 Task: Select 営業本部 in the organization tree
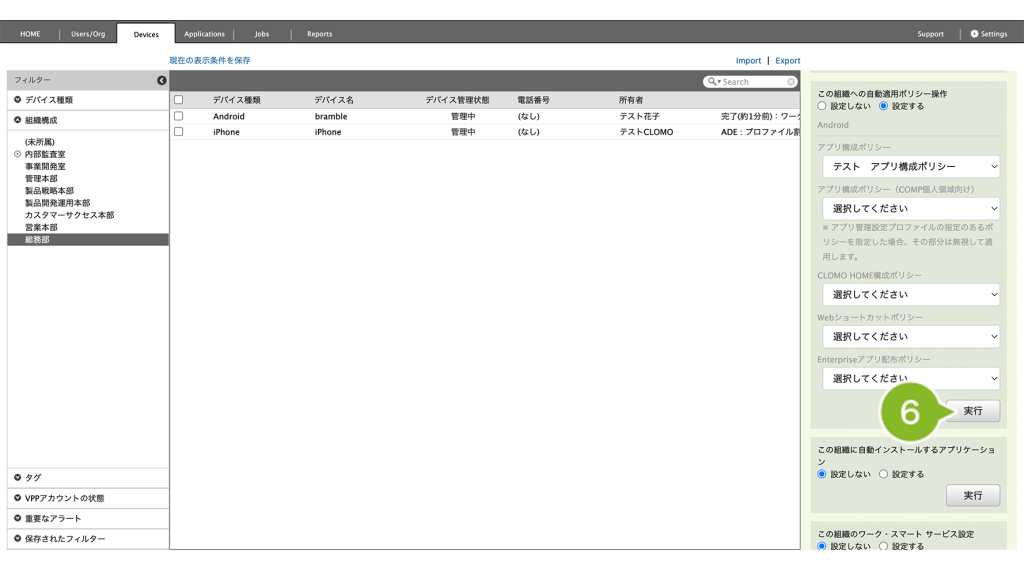click(x=41, y=227)
